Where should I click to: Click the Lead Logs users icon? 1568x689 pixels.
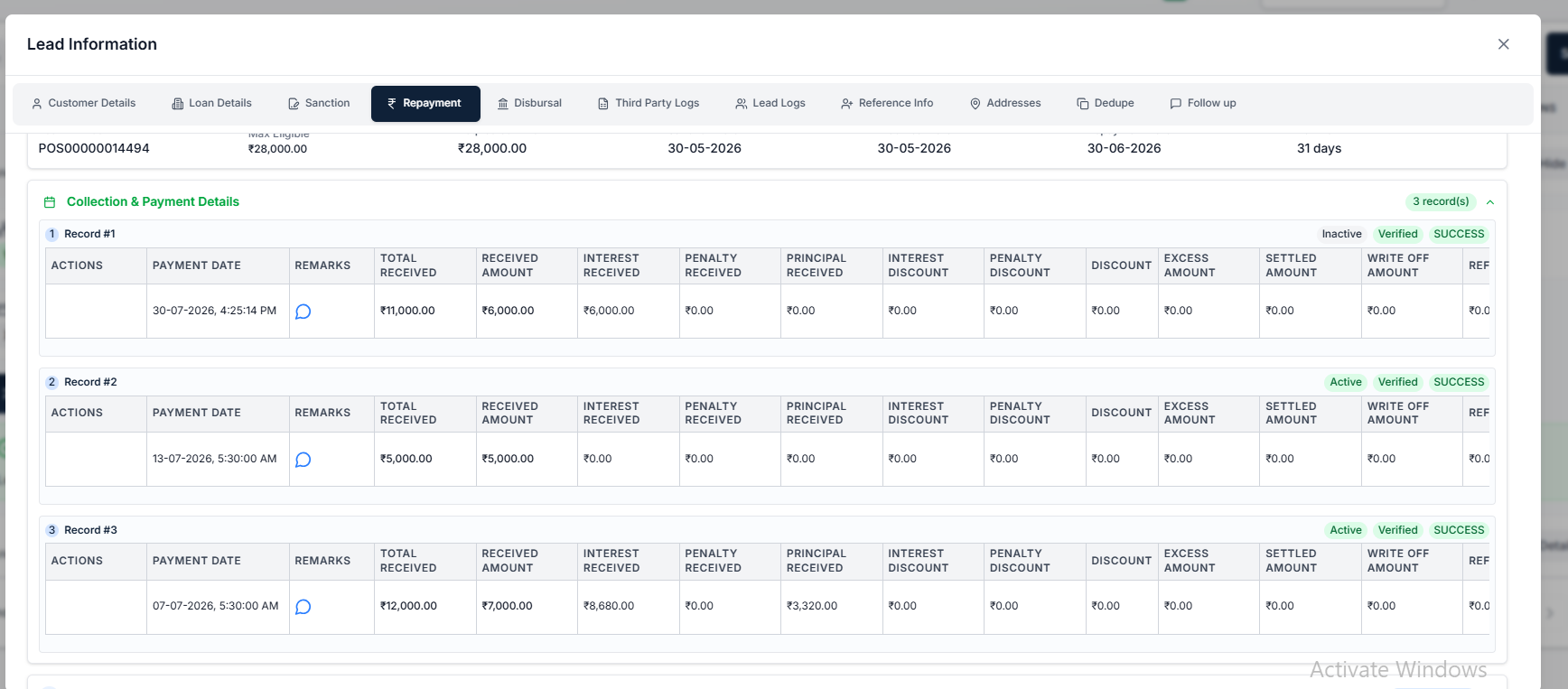click(742, 104)
